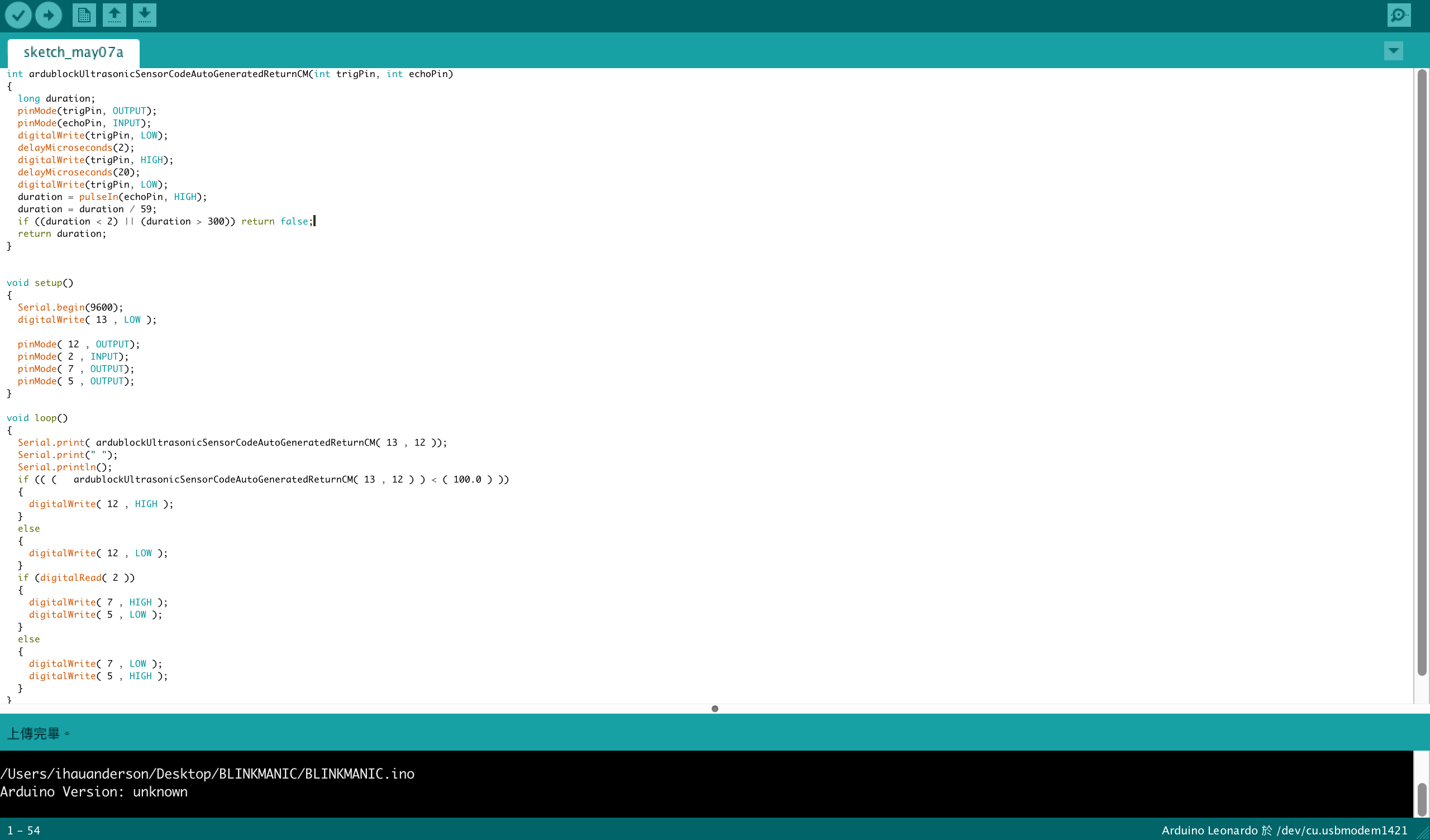This screenshot has width=1430, height=840.
Task: Click the 'void setup()' line
Action: pos(40,283)
